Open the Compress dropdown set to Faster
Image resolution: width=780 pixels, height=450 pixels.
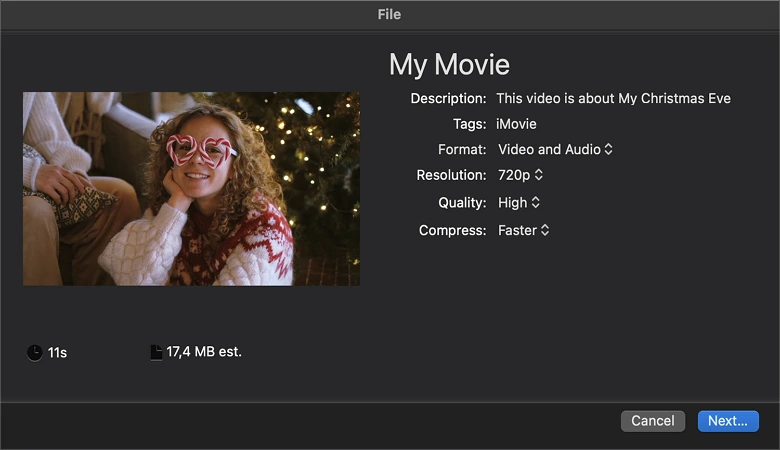[x=523, y=230]
